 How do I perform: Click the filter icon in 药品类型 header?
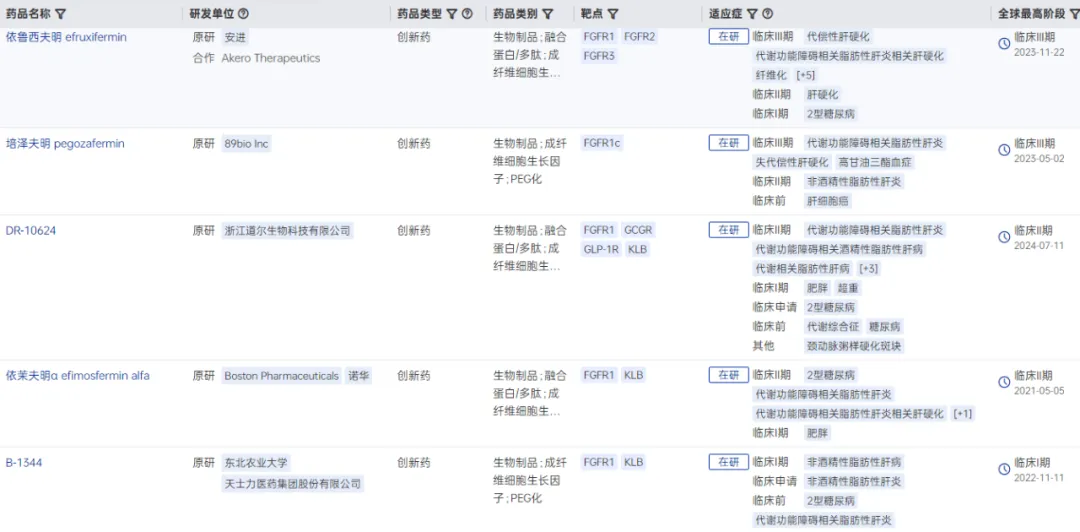[451, 14]
